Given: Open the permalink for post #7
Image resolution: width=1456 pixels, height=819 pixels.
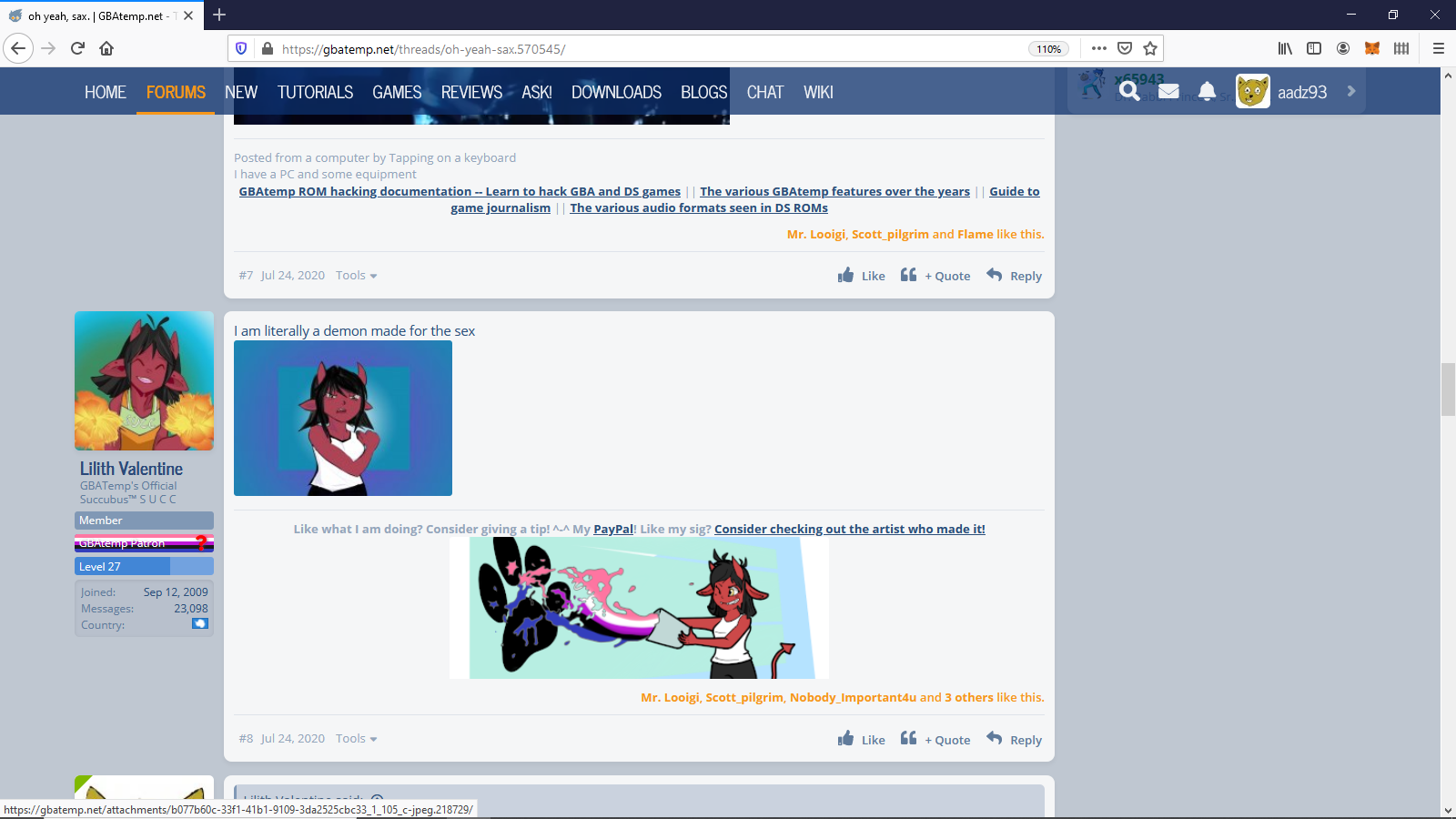Looking at the screenshot, I should tap(246, 275).
